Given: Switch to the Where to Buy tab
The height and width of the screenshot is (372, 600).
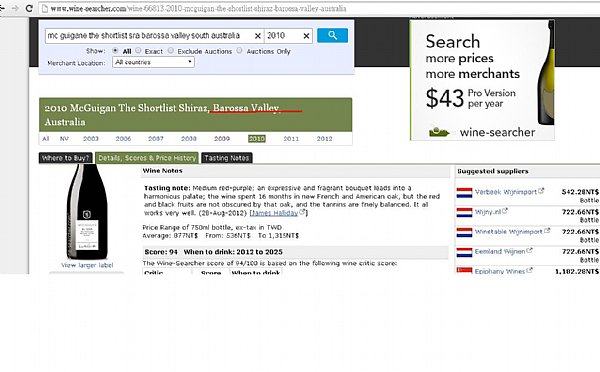Looking at the screenshot, I should click(x=65, y=158).
